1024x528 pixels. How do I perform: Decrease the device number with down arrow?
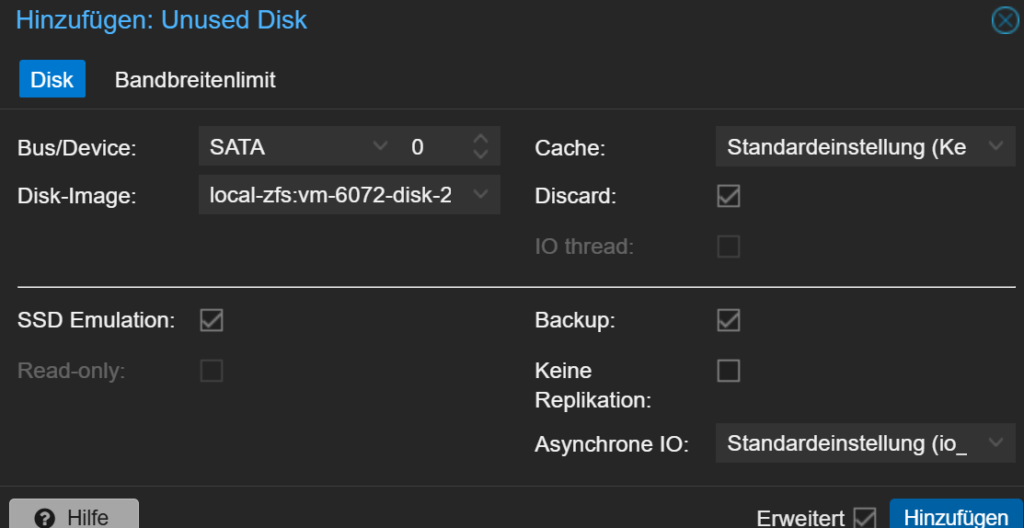[x=481, y=154]
